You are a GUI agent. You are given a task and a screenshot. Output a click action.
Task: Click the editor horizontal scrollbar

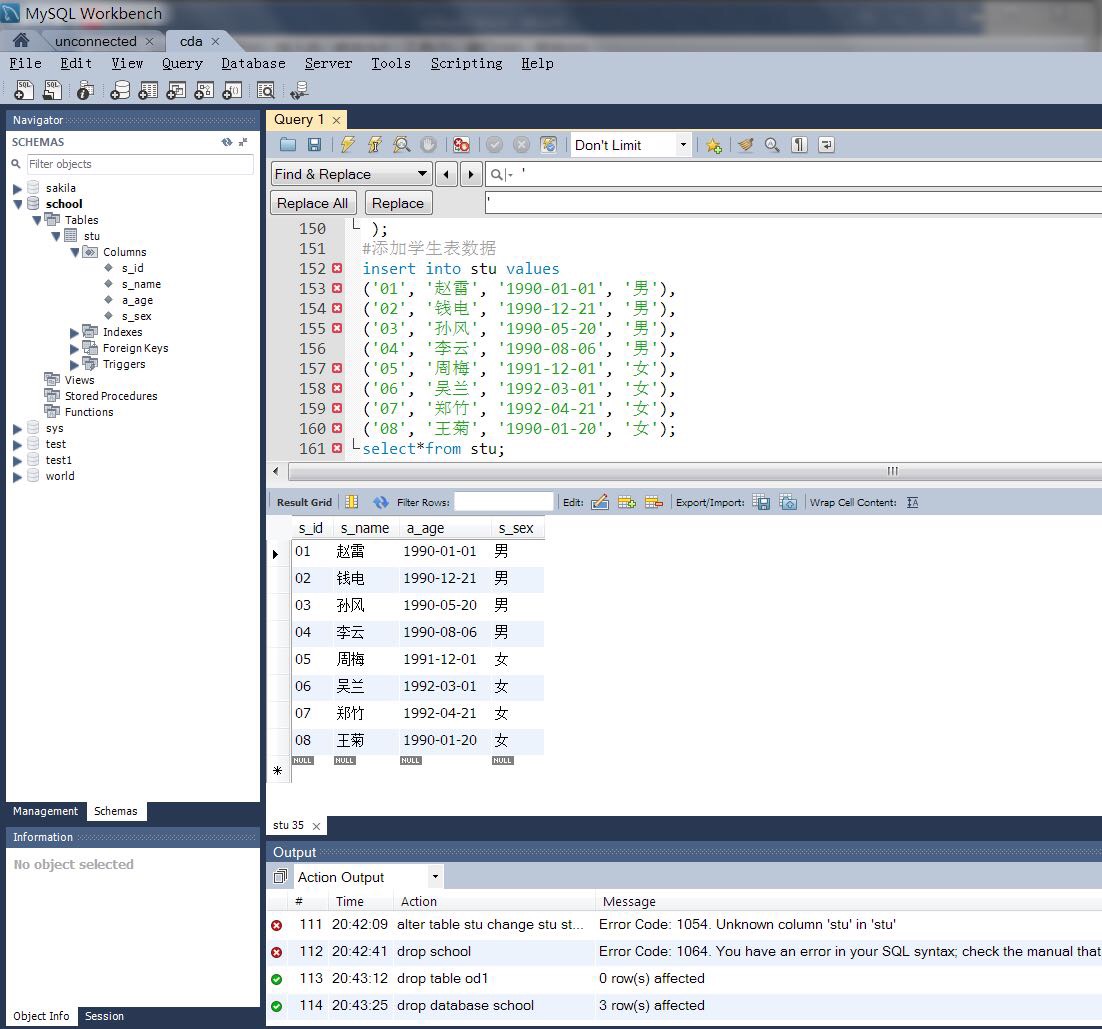click(890, 471)
